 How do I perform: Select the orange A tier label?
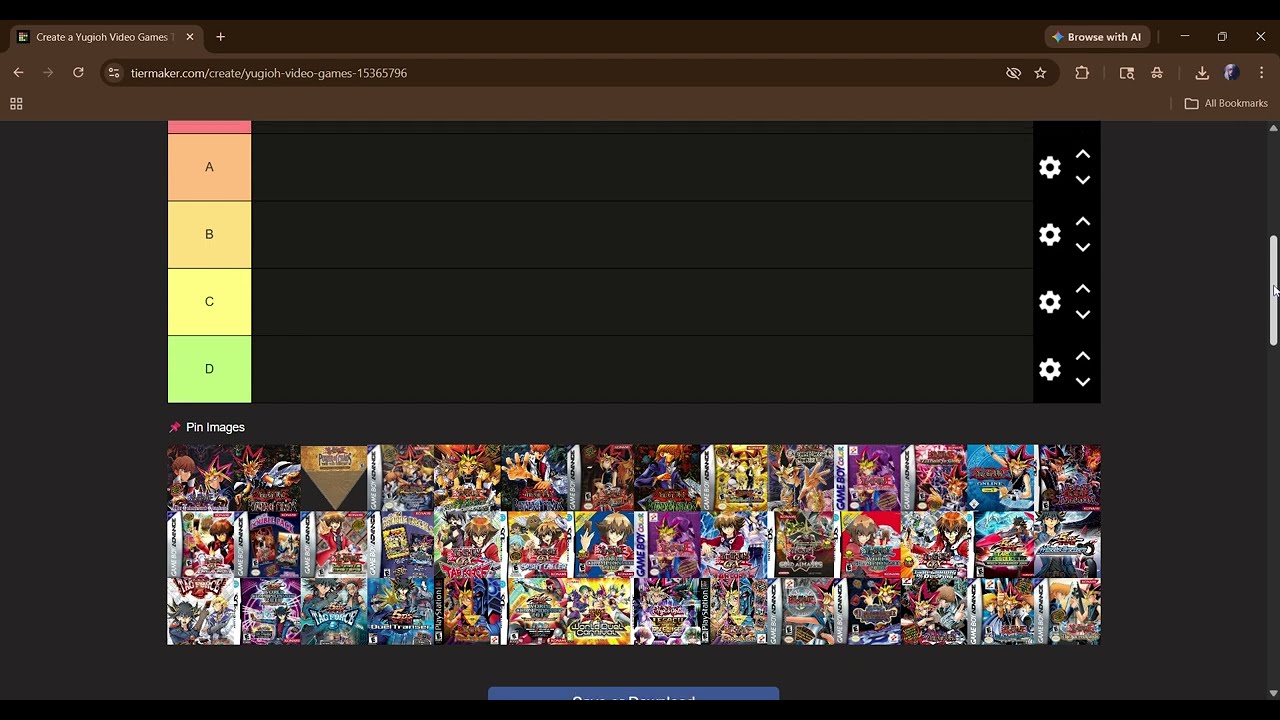pos(209,167)
